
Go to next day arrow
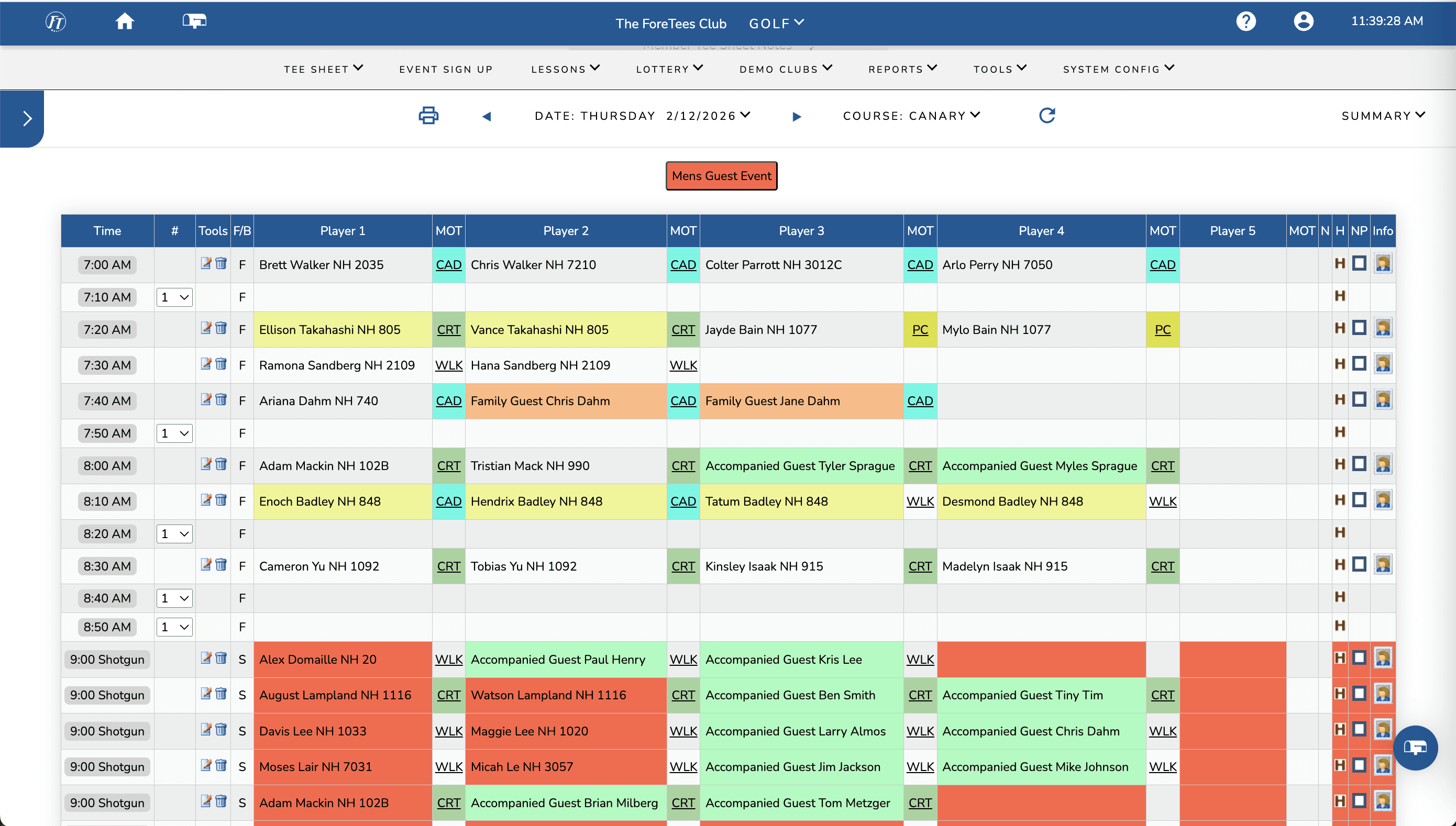pyautogui.click(x=797, y=116)
